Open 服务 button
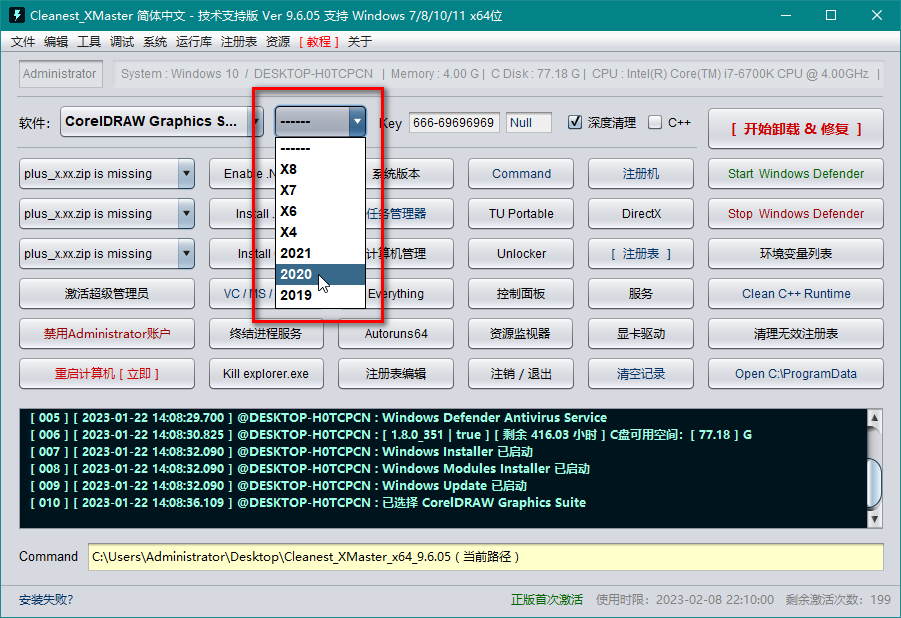901x618 pixels. point(641,294)
